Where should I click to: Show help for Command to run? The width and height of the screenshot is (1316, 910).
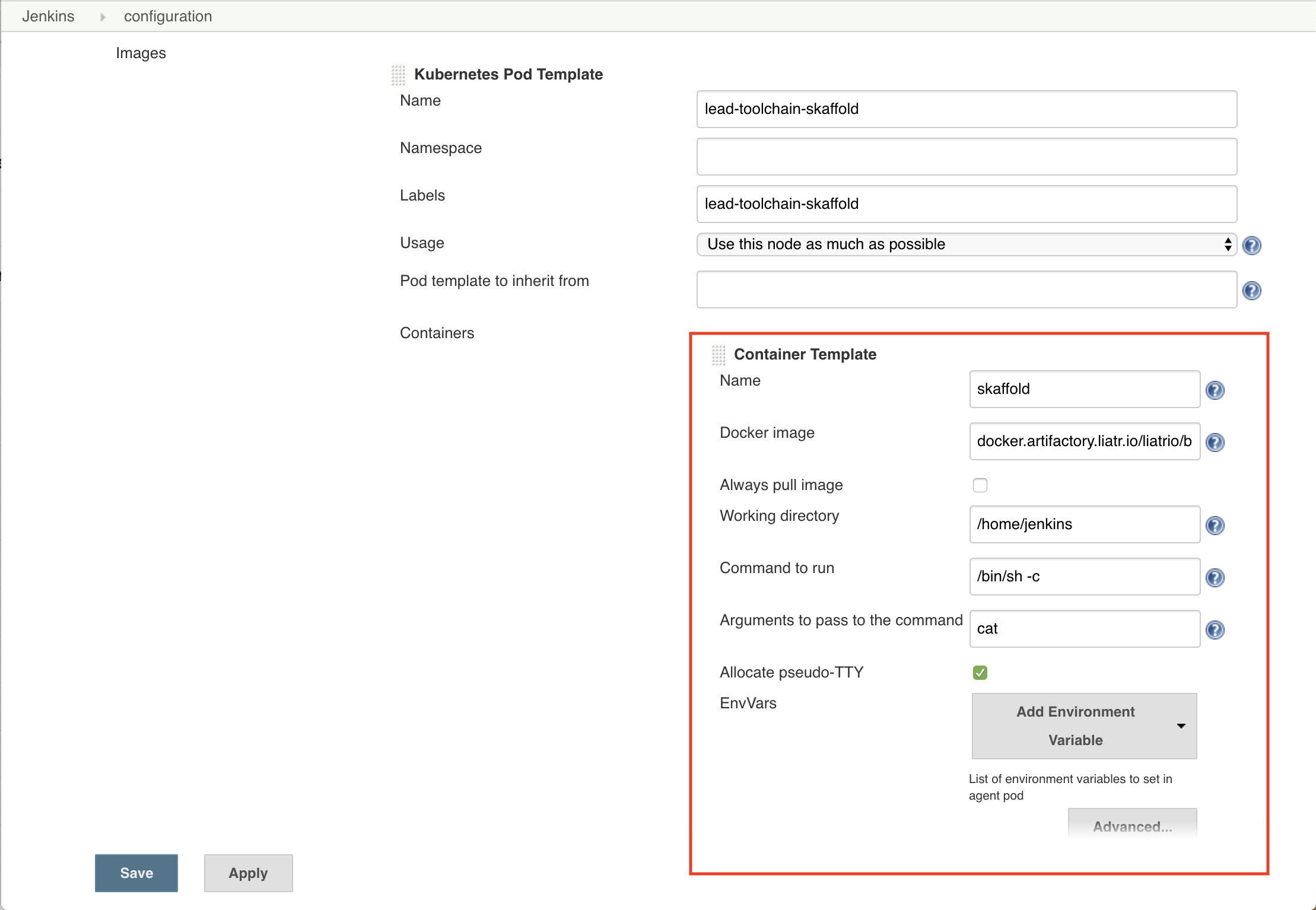1215,577
